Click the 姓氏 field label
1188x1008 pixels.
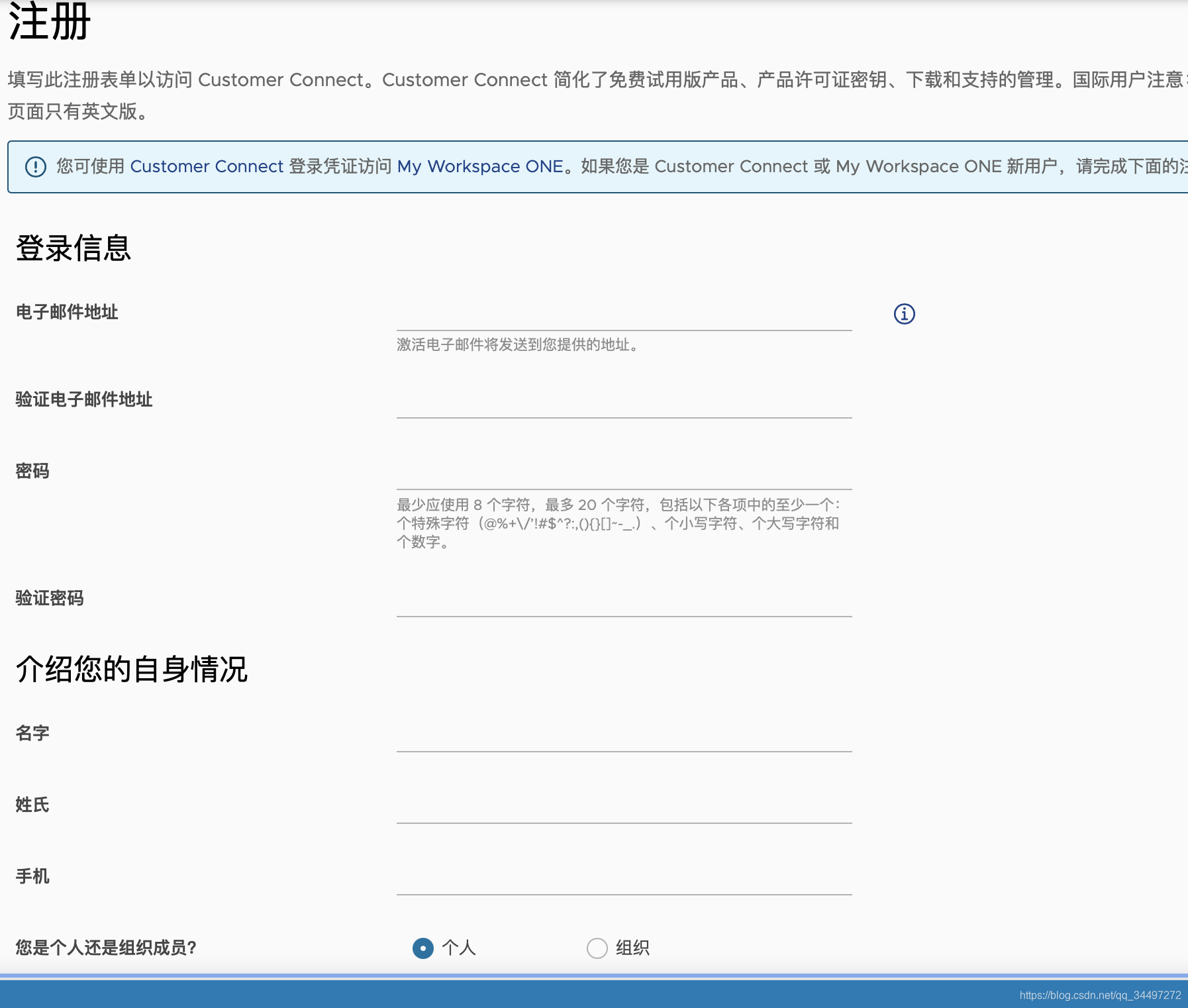coord(32,805)
